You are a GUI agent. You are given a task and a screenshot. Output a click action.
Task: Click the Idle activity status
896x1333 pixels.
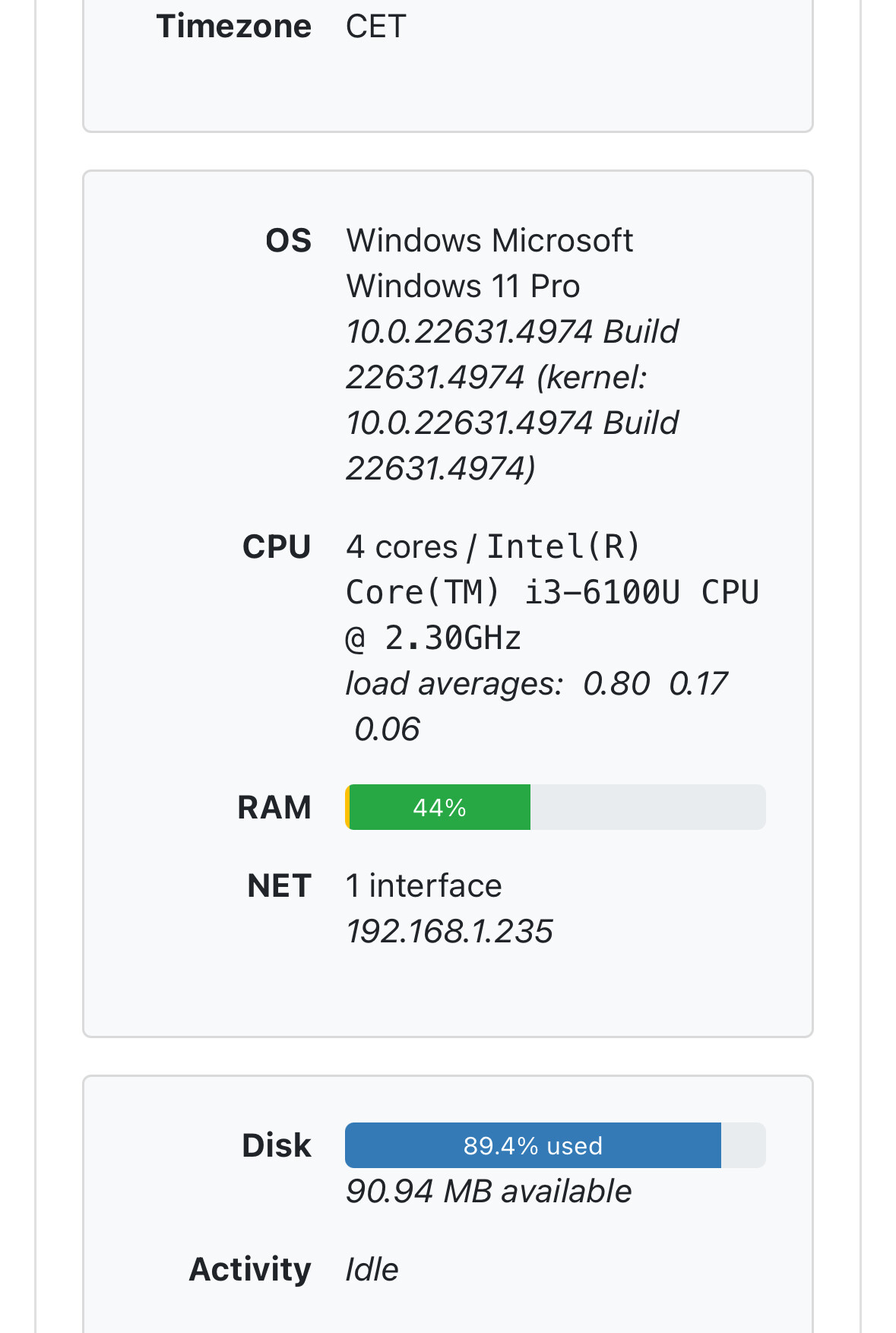click(x=372, y=1269)
